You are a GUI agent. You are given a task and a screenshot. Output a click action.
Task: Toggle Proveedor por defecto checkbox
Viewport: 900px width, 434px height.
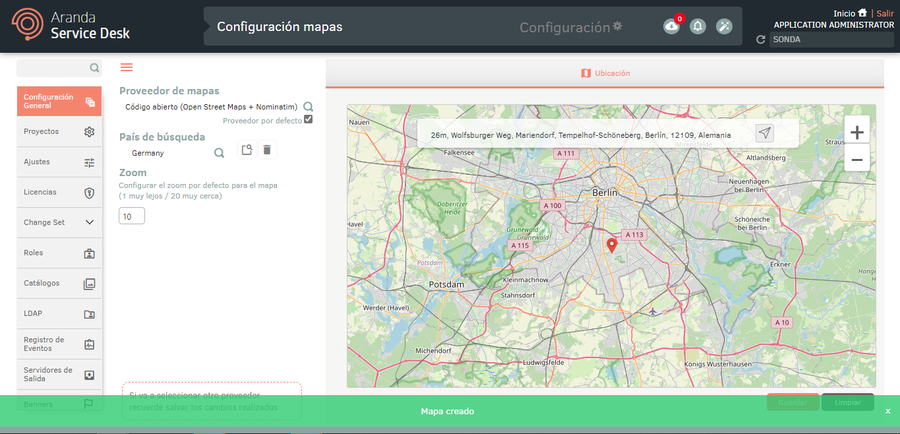pyautogui.click(x=308, y=119)
